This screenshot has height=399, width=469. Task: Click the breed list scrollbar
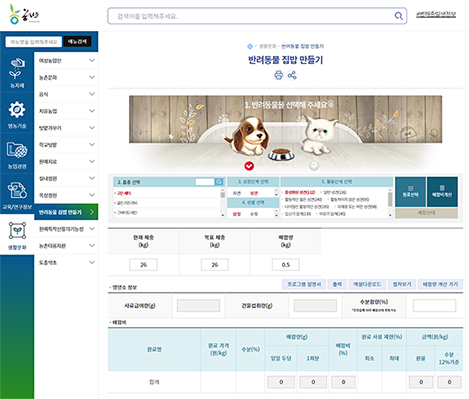point(223,202)
